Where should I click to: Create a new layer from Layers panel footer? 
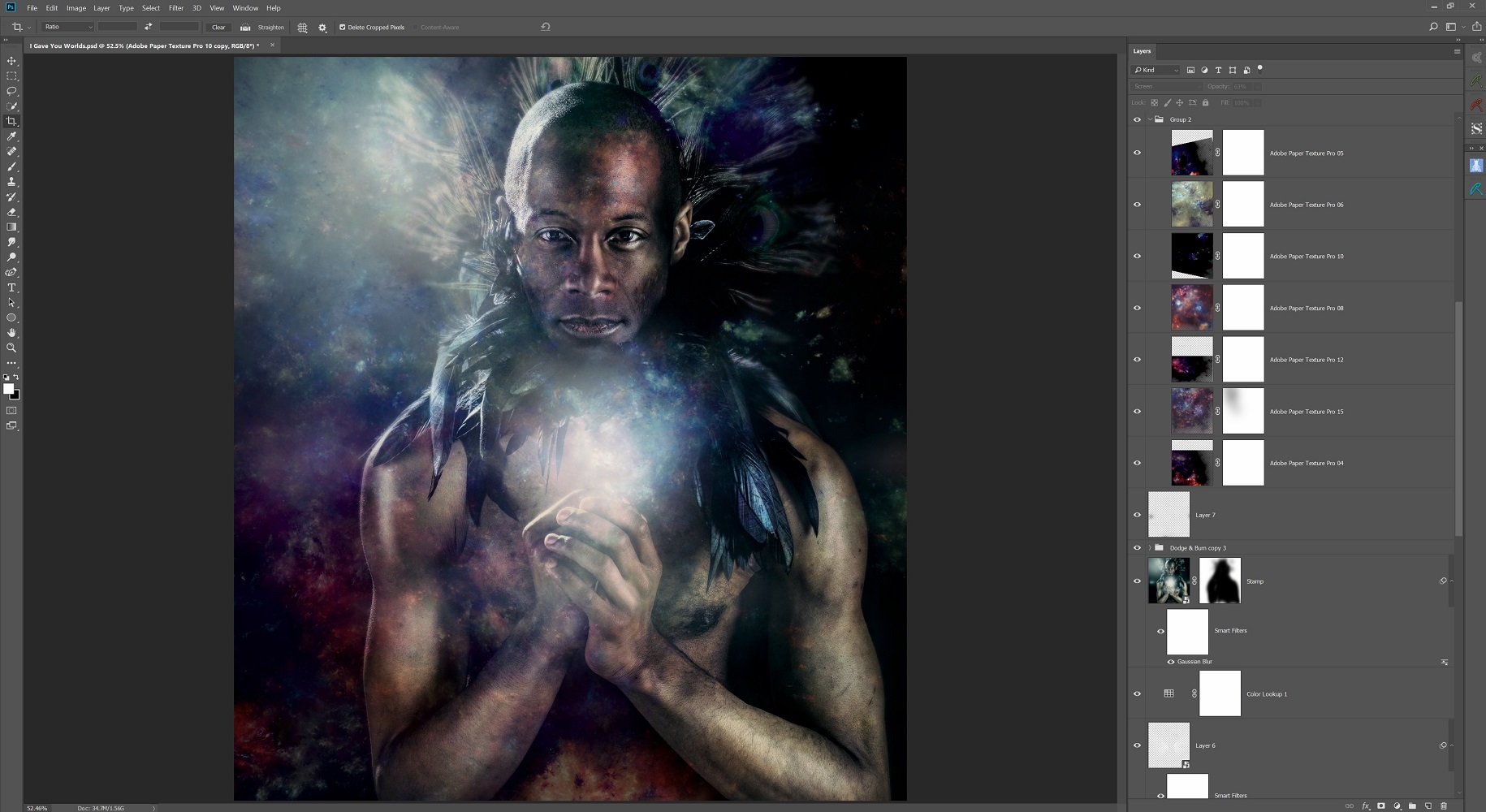(x=1428, y=806)
